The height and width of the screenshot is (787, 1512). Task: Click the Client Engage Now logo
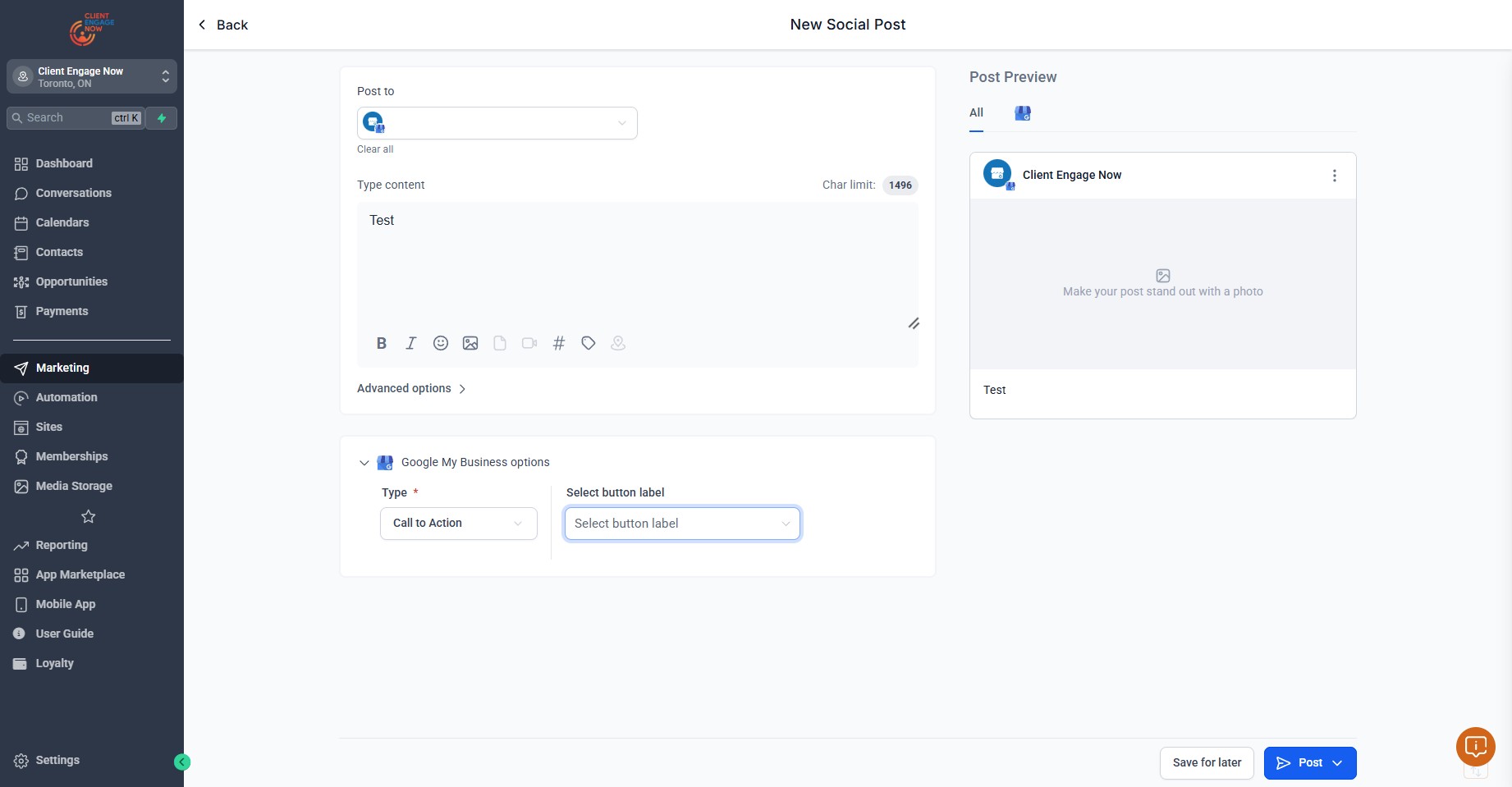pyautogui.click(x=92, y=29)
